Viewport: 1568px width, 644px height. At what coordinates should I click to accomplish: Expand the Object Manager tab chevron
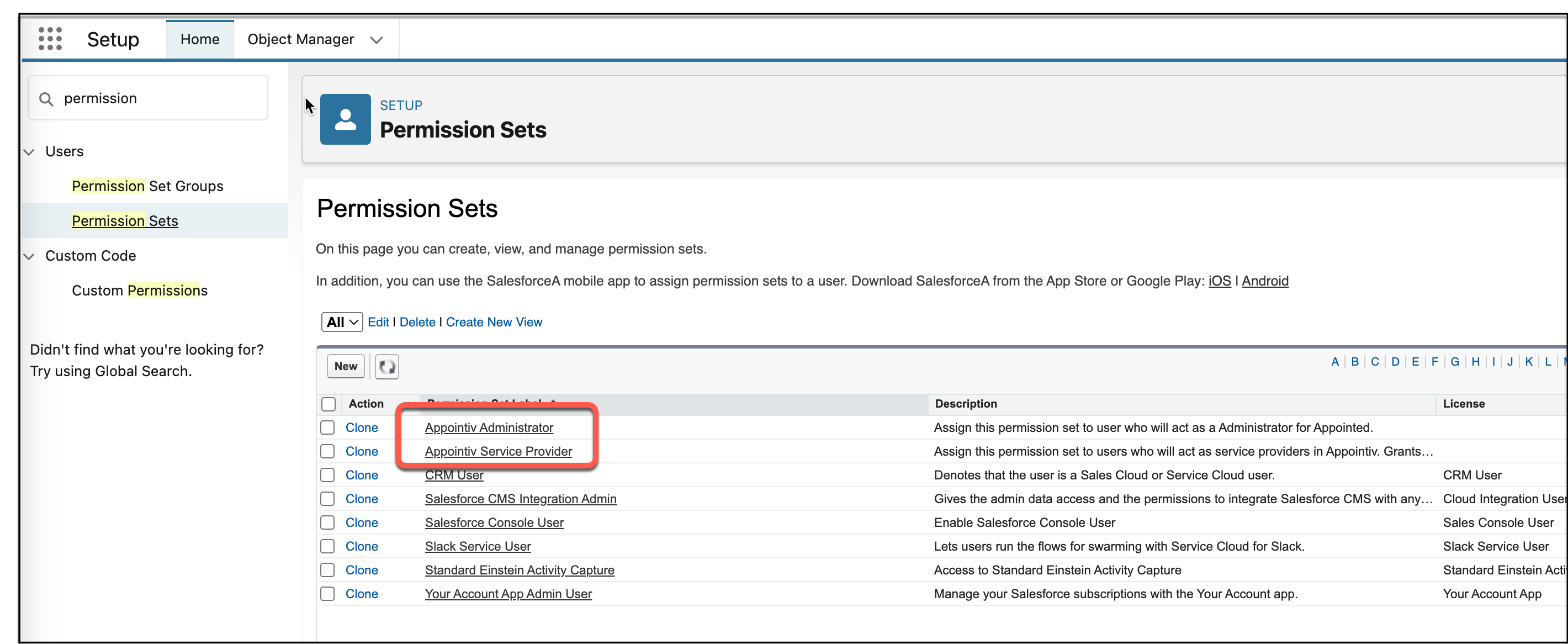(x=376, y=40)
